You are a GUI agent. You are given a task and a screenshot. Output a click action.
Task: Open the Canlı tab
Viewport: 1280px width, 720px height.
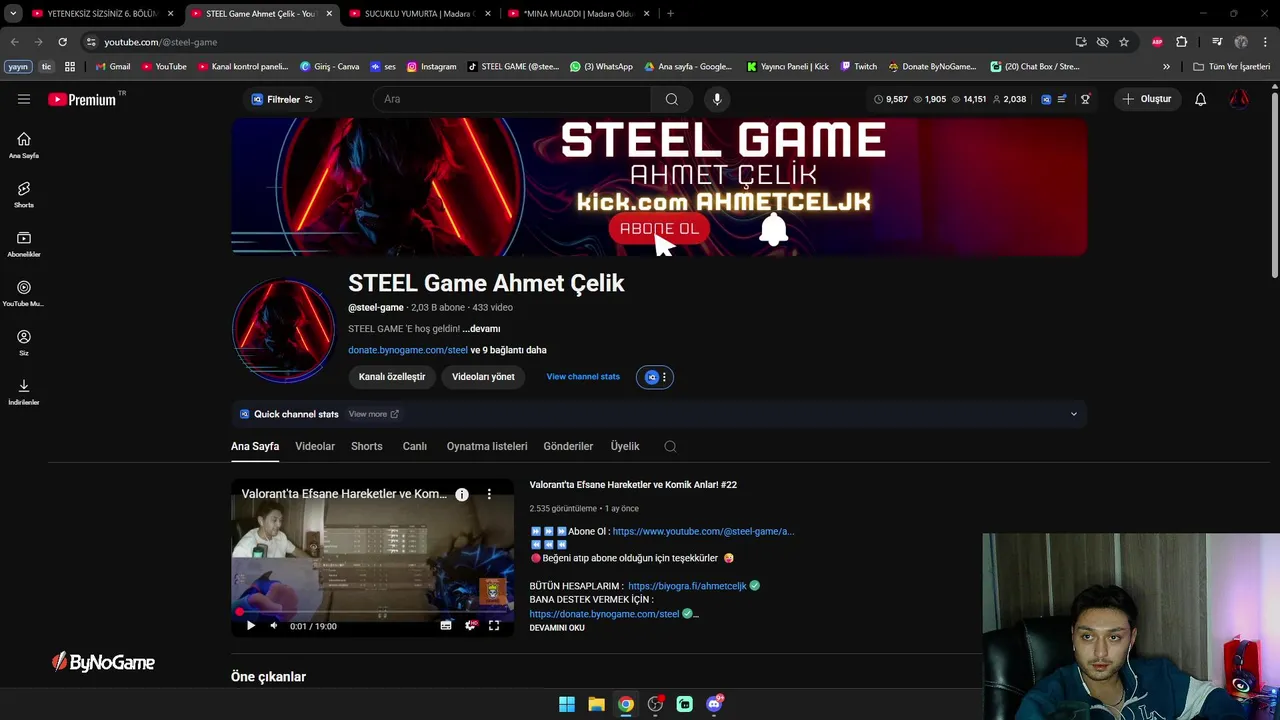coord(415,446)
